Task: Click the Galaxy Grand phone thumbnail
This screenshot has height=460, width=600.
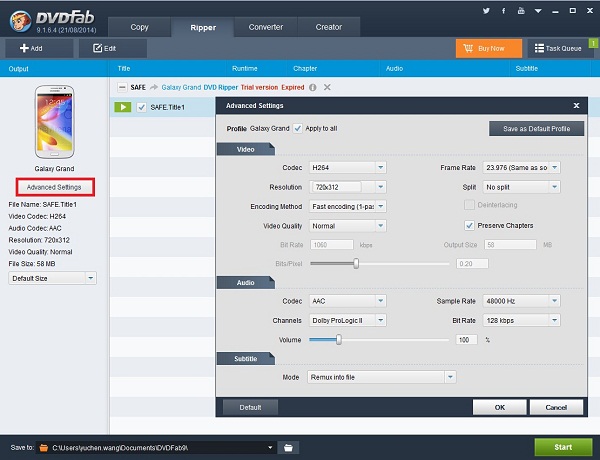Action: 54,122
